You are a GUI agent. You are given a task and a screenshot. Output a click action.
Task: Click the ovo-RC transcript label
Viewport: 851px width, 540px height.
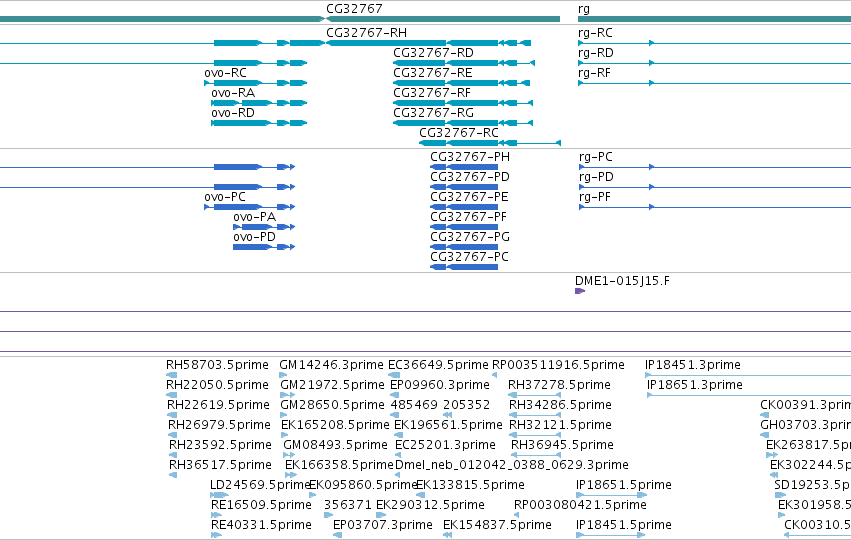[x=225, y=73]
